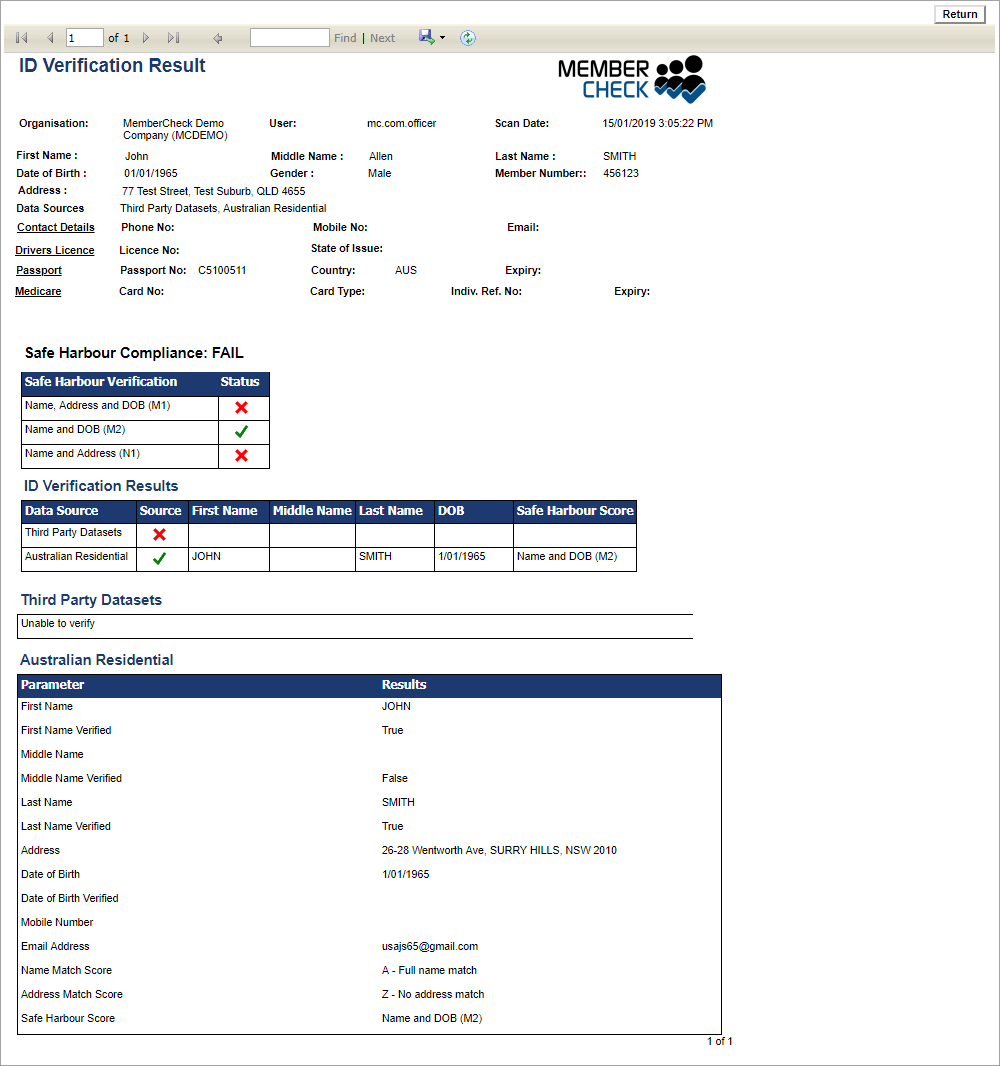Click the "Unable to verify" message

pos(58,623)
